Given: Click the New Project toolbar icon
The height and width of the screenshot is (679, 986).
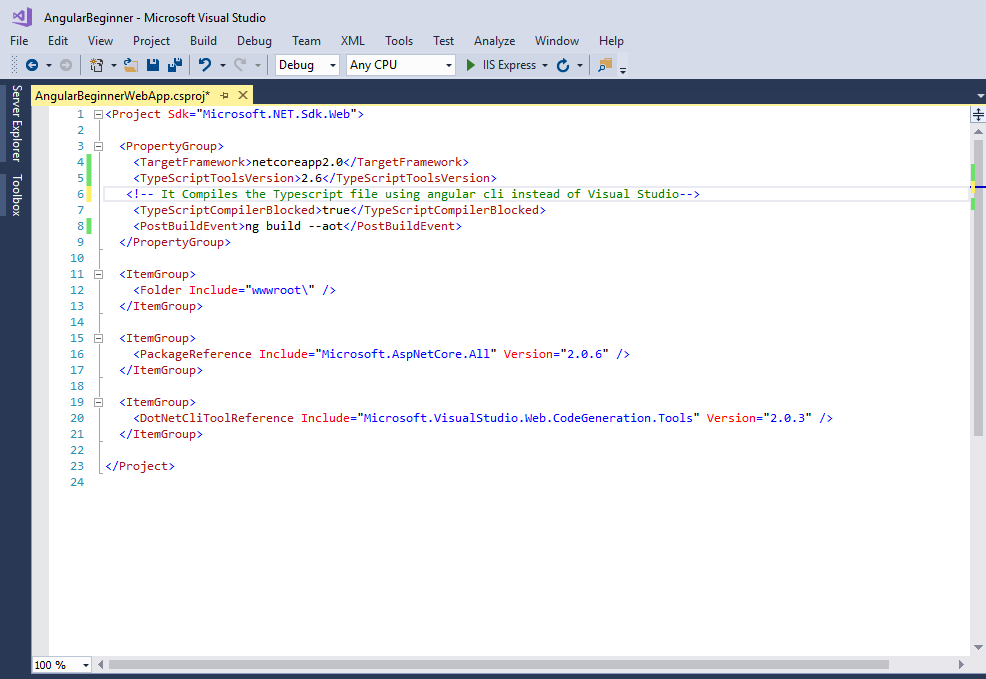Looking at the screenshot, I should (x=97, y=65).
